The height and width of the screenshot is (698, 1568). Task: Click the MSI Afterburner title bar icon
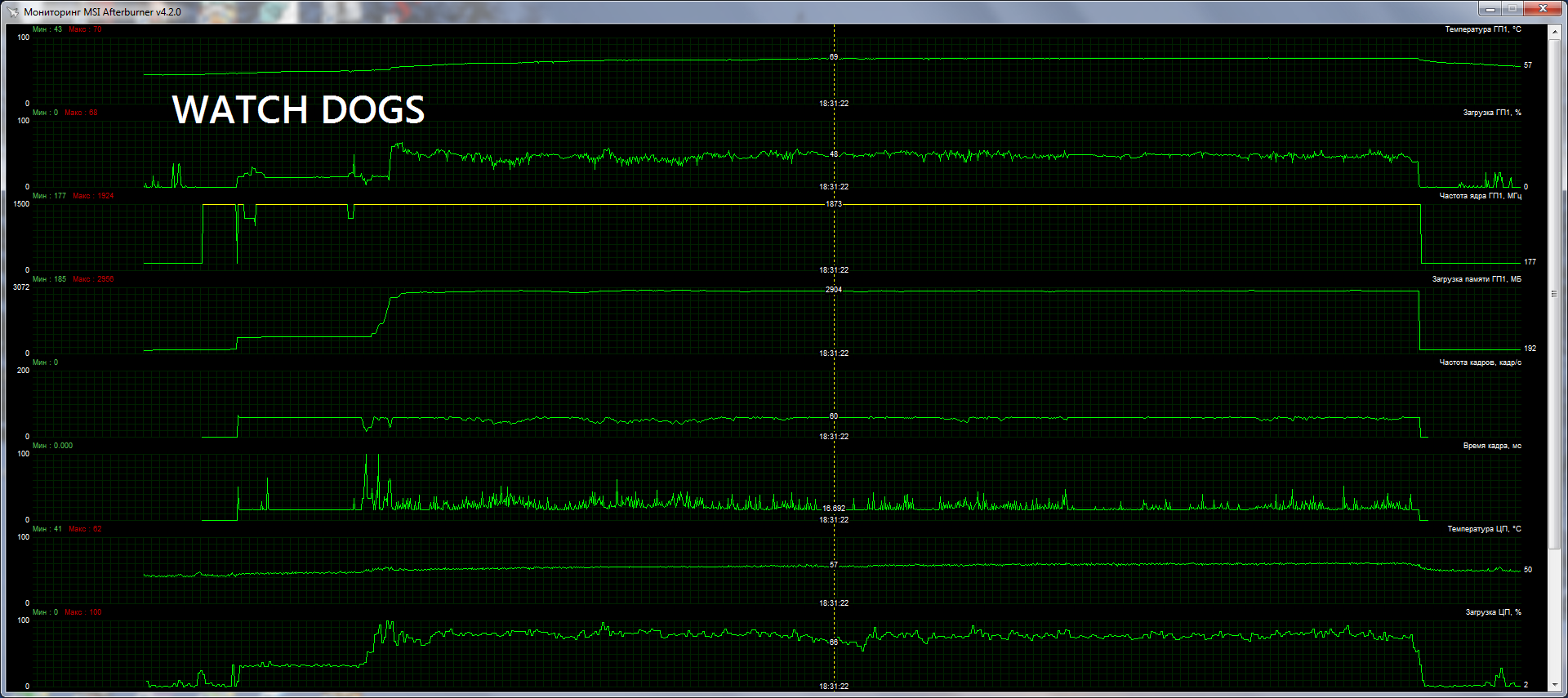(x=12, y=11)
